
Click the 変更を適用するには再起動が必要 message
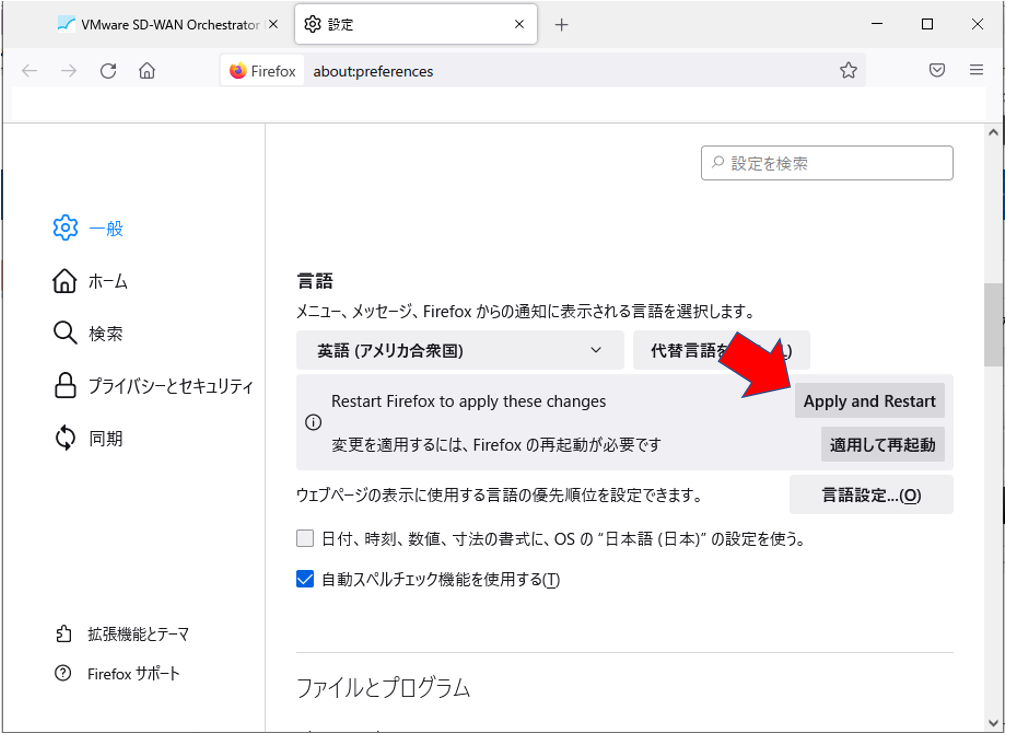[496, 445]
